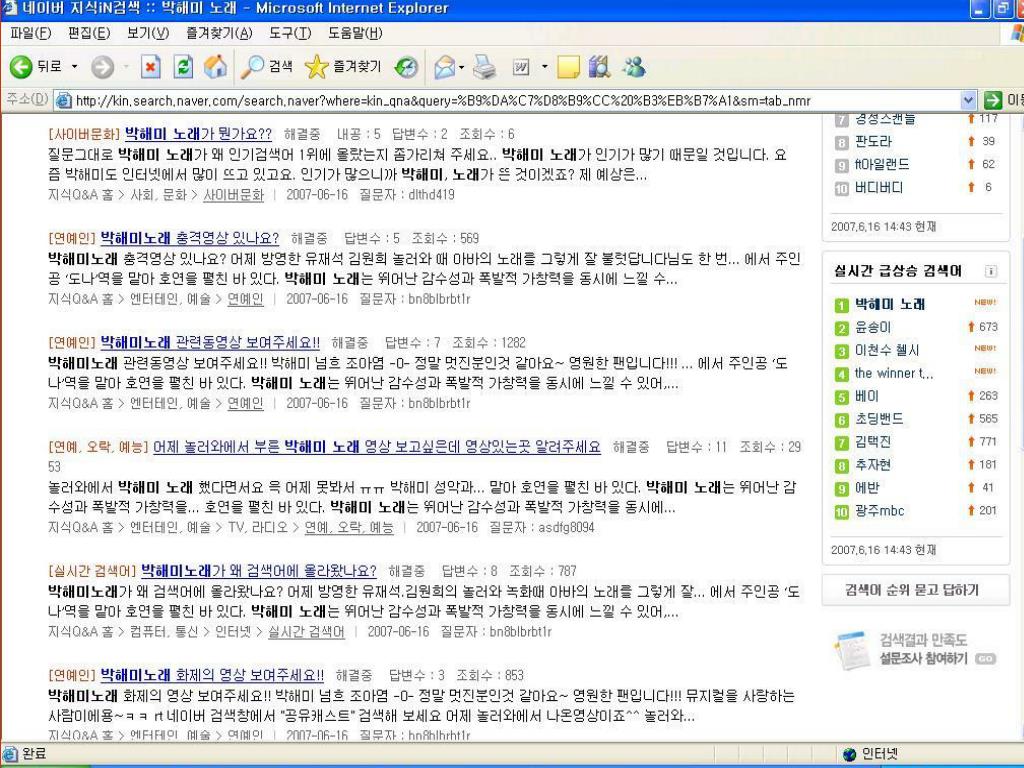Select trending keyword 에반
The width and height of the screenshot is (1024, 768).
[x=867, y=488]
